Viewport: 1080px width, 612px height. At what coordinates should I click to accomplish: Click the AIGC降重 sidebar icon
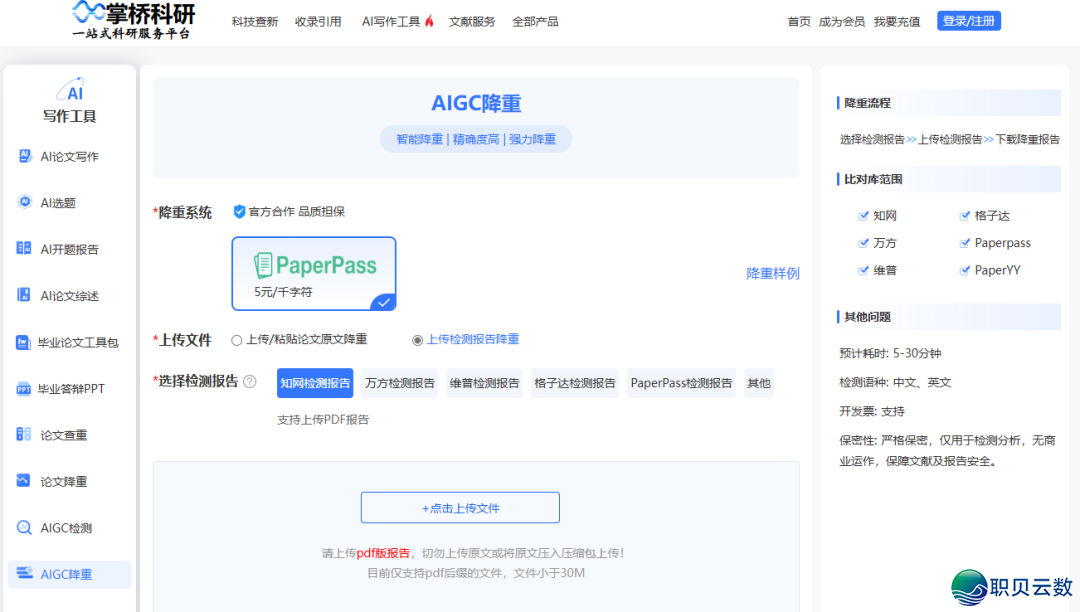24,573
